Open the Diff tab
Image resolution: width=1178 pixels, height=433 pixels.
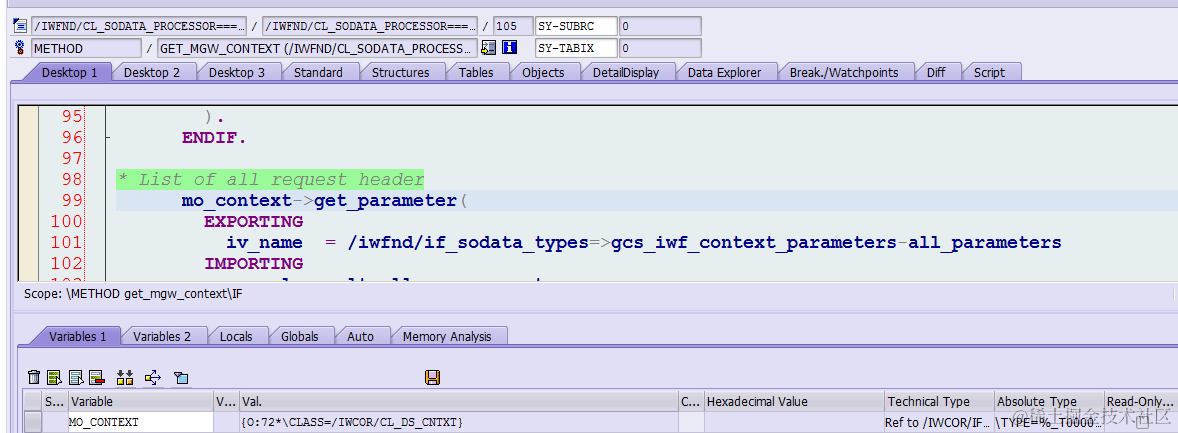click(936, 72)
